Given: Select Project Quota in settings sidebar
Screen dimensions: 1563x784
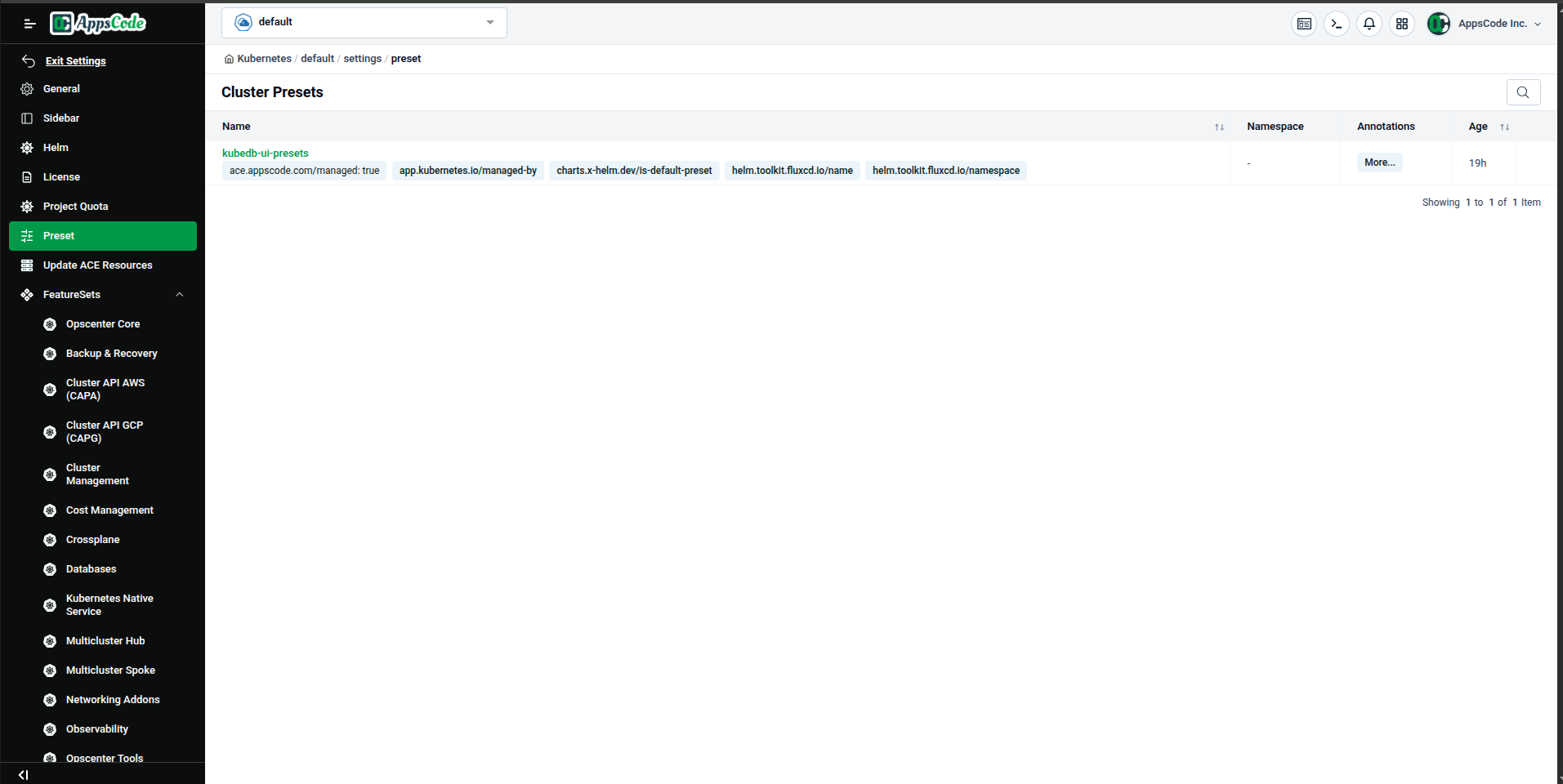Looking at the screenshot, I should point(75,206).
